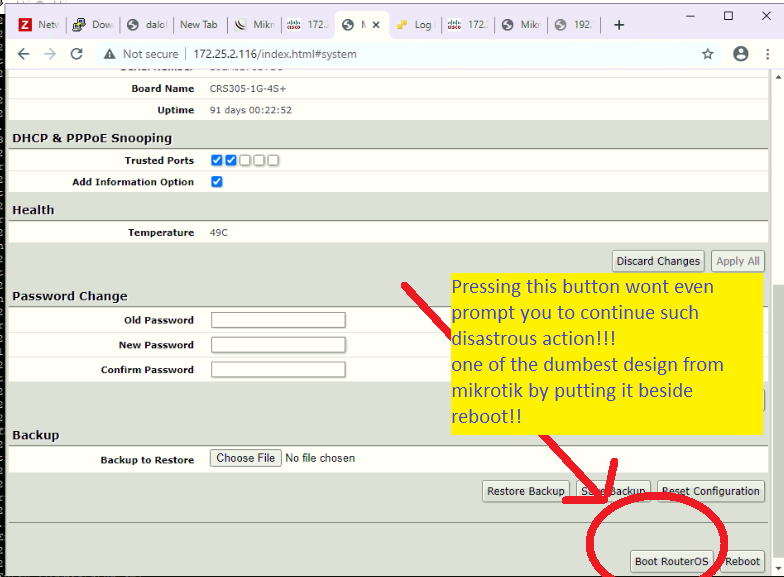Click the address bar URL
Screen dimensions: 784x577
pyautogui.click(x=274, y=54)
